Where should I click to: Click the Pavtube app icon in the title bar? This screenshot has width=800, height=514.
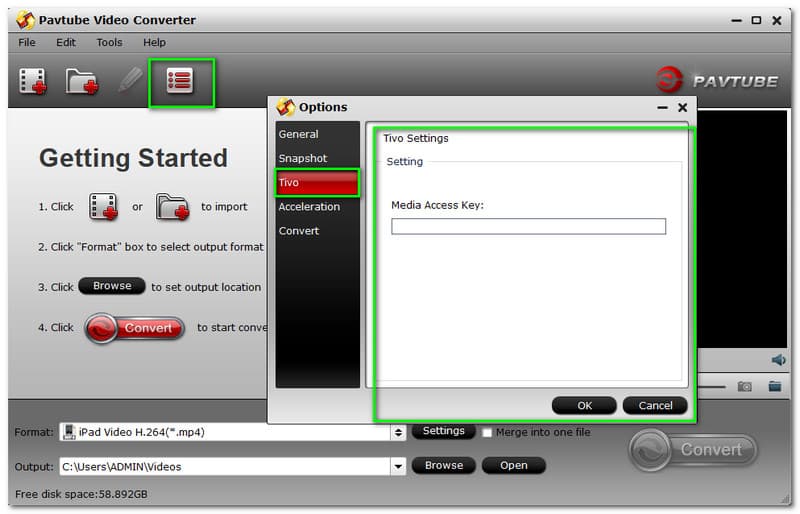pyautogui.click(x=25, y=20)
